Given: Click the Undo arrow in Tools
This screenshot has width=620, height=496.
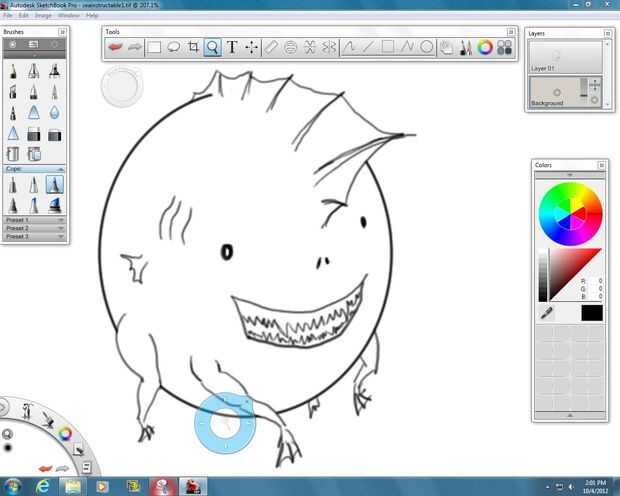Looking at the screenshot, I should [x=116, y=47].
